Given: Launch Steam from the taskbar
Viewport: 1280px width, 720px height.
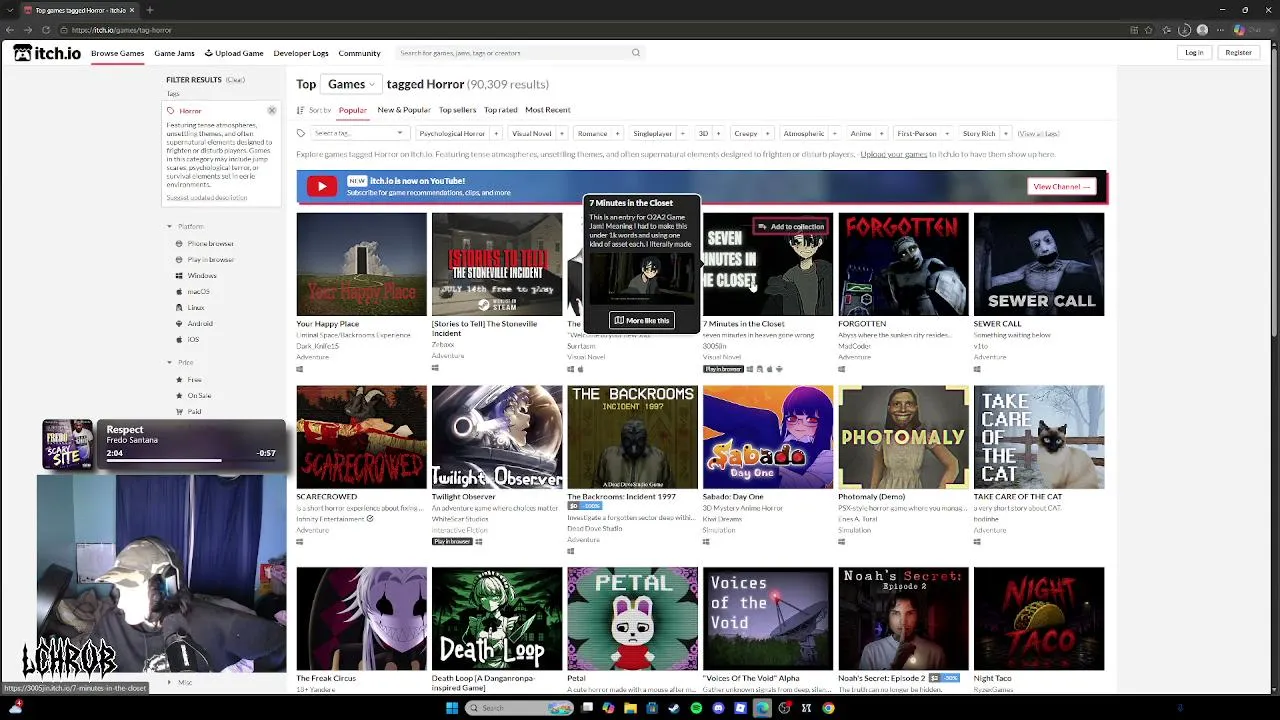Looking at the screenshot, I should (674, 708).
